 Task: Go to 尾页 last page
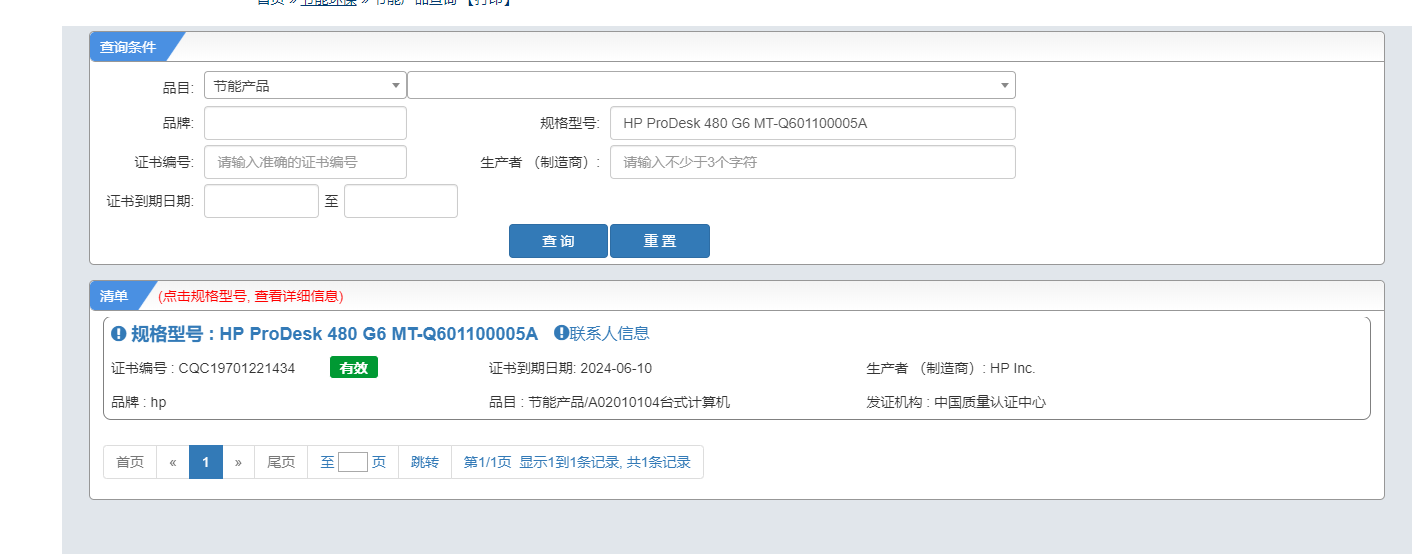281,462
